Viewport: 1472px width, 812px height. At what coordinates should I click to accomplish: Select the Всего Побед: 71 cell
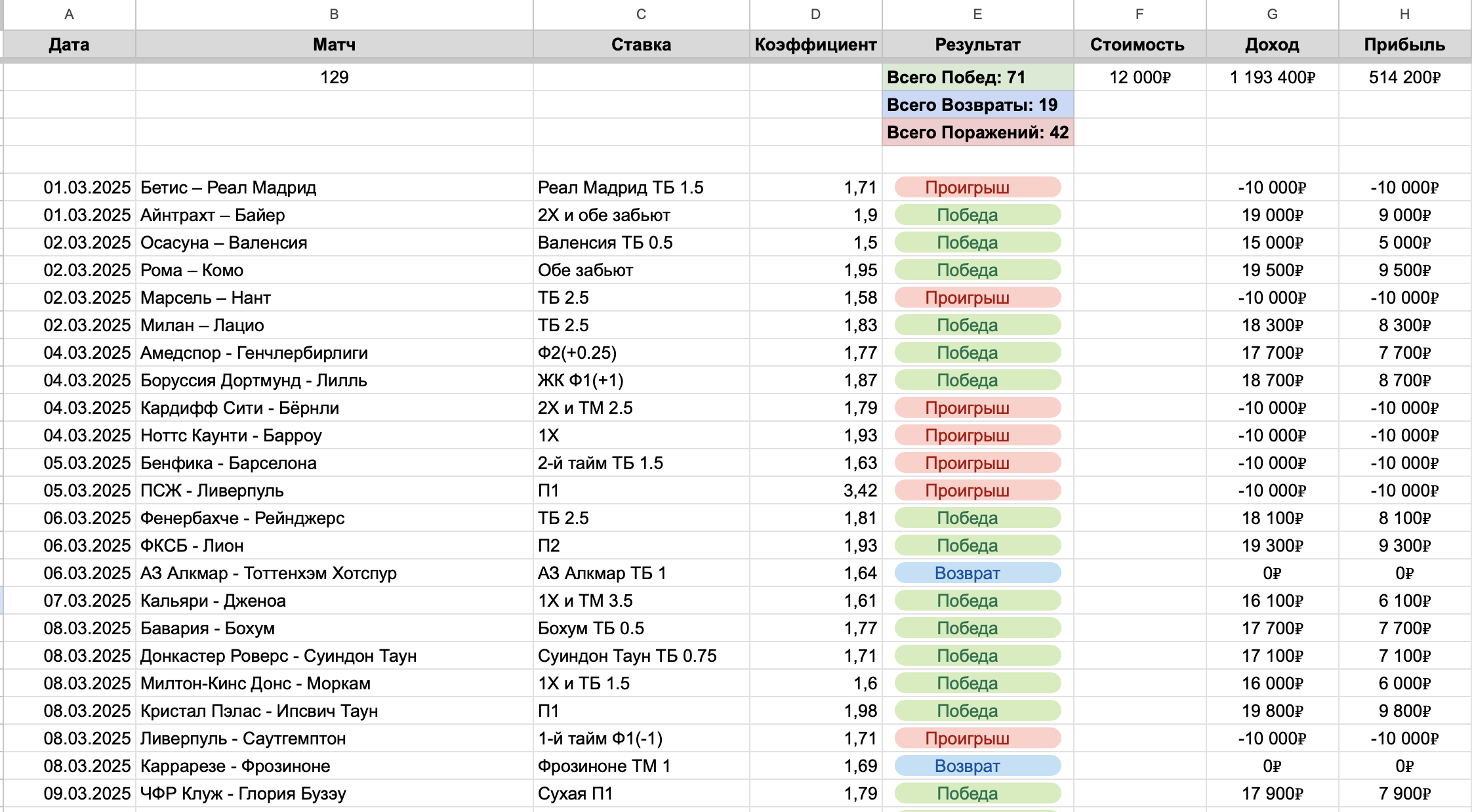point(977,77)
